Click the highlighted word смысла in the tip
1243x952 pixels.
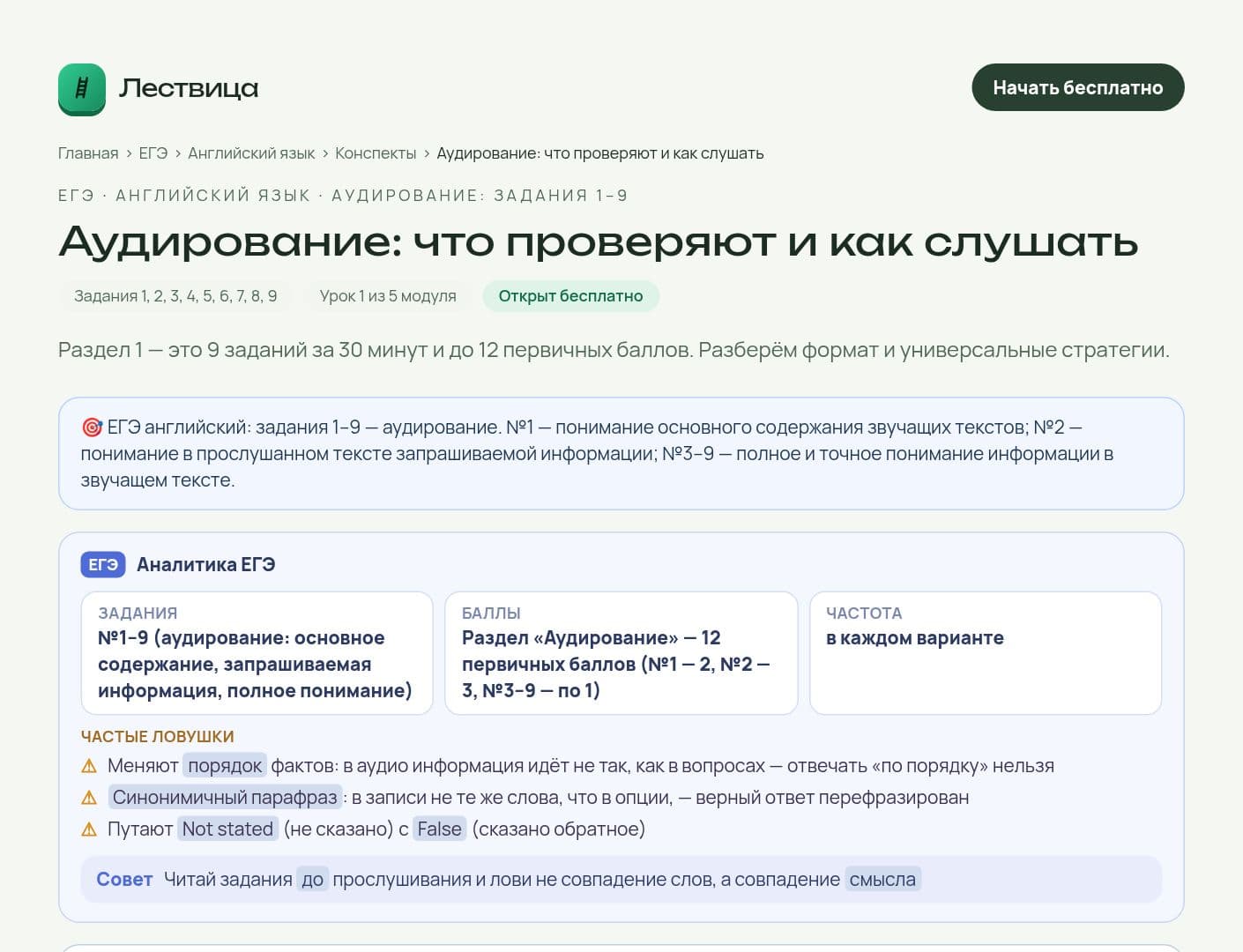click(x=882, y=880)
